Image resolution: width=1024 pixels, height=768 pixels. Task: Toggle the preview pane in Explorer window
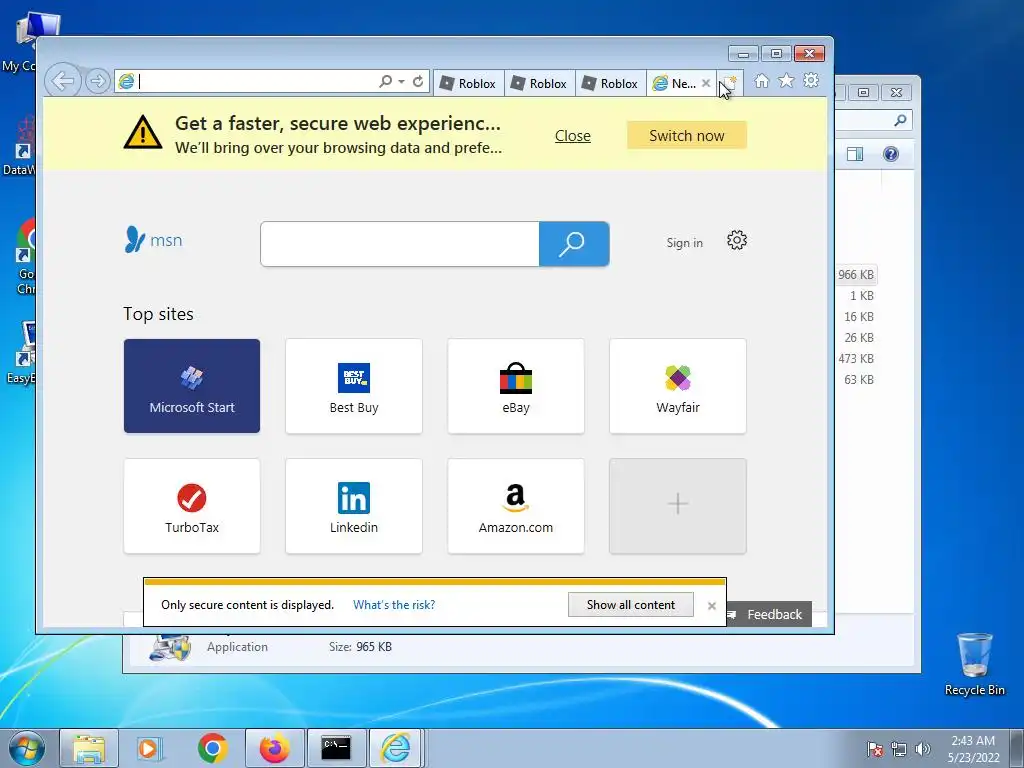pyautogui.click(x=855, y=154)
